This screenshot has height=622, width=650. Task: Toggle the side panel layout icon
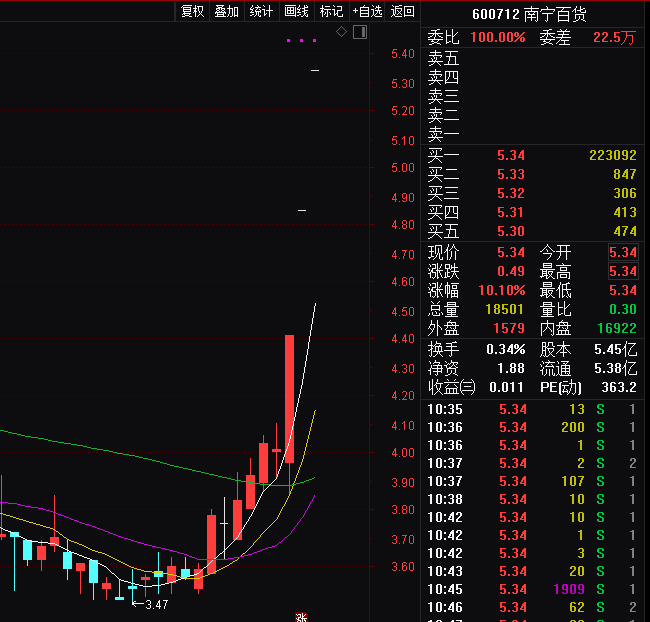pyautogui.click(x=360, y=32)
